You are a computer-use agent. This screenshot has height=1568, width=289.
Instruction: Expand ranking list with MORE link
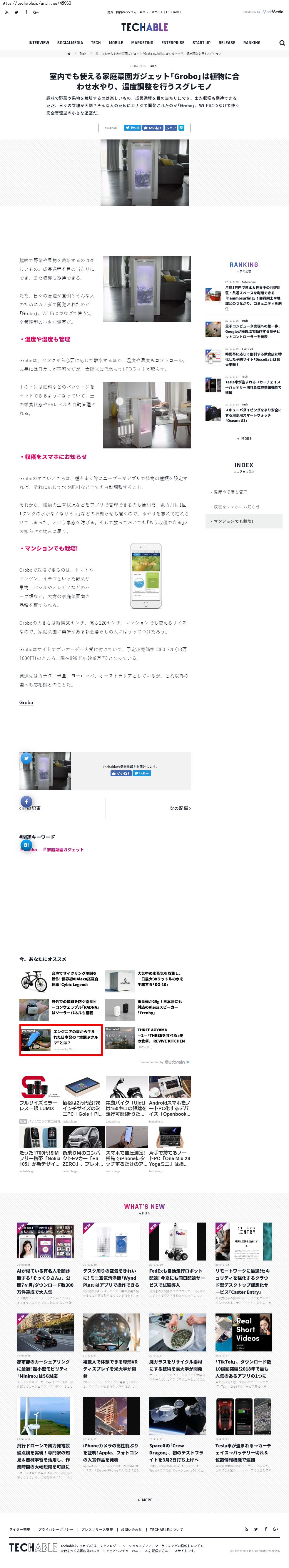[x=244, y=438]
